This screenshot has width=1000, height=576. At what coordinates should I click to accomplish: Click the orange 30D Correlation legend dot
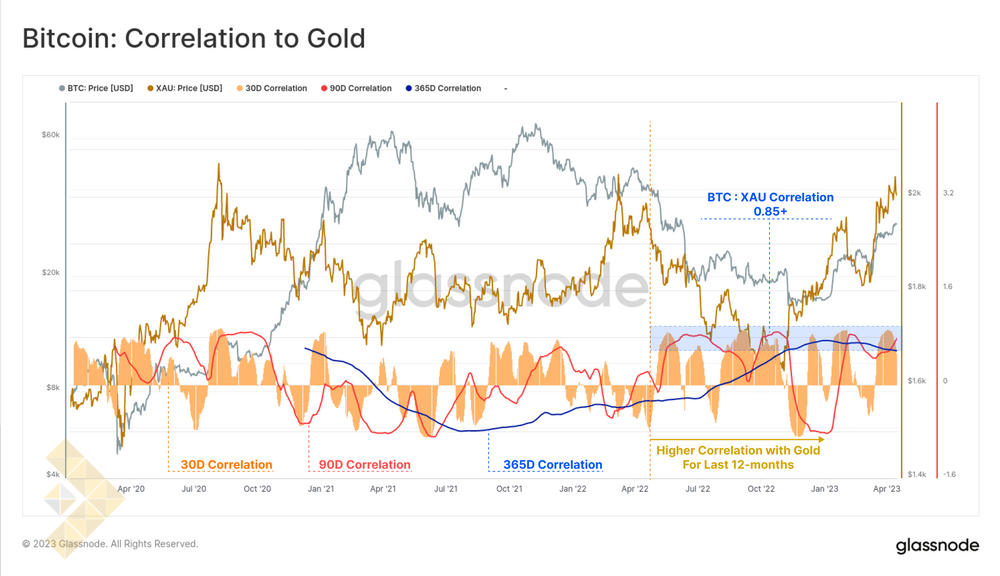tap(239, 89)
